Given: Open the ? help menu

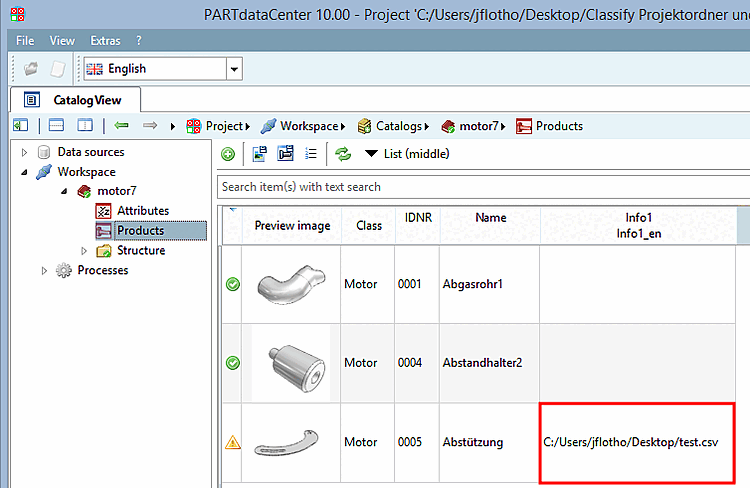Looking at the screenshot, I should (139, 41).
